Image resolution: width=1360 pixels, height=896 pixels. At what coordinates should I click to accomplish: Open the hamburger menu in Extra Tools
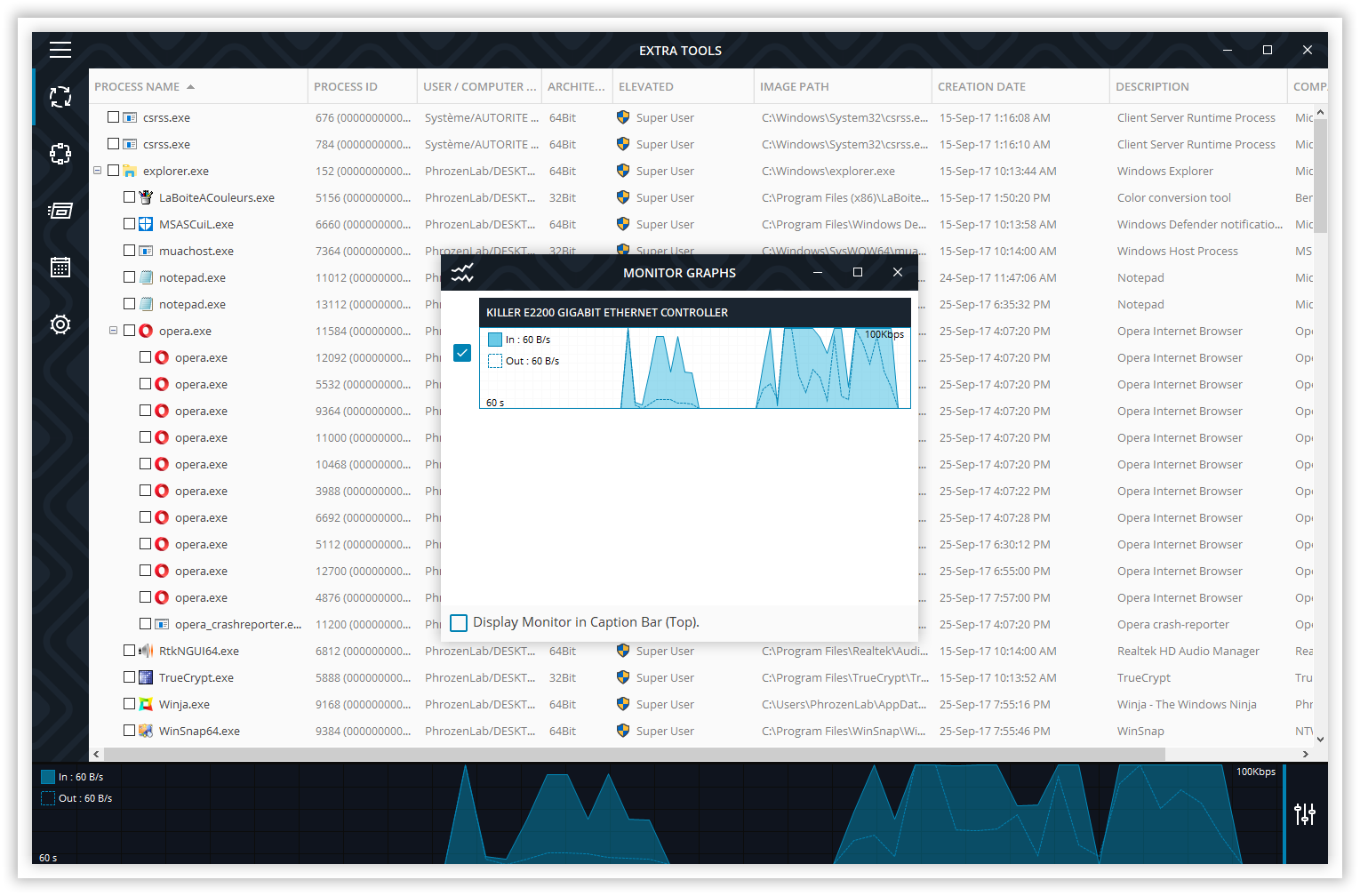point(60,50)
